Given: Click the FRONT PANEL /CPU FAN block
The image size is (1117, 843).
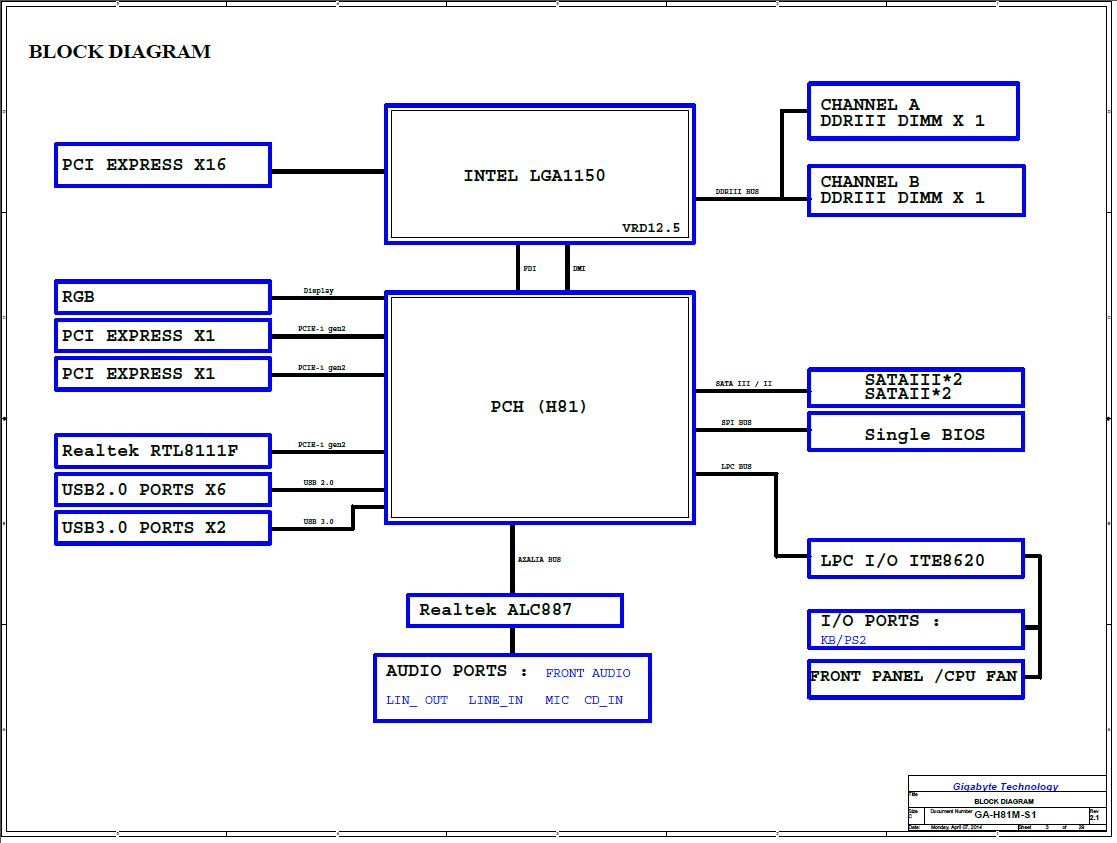Looking at the screenshot, I should click(x=914, y=677).
